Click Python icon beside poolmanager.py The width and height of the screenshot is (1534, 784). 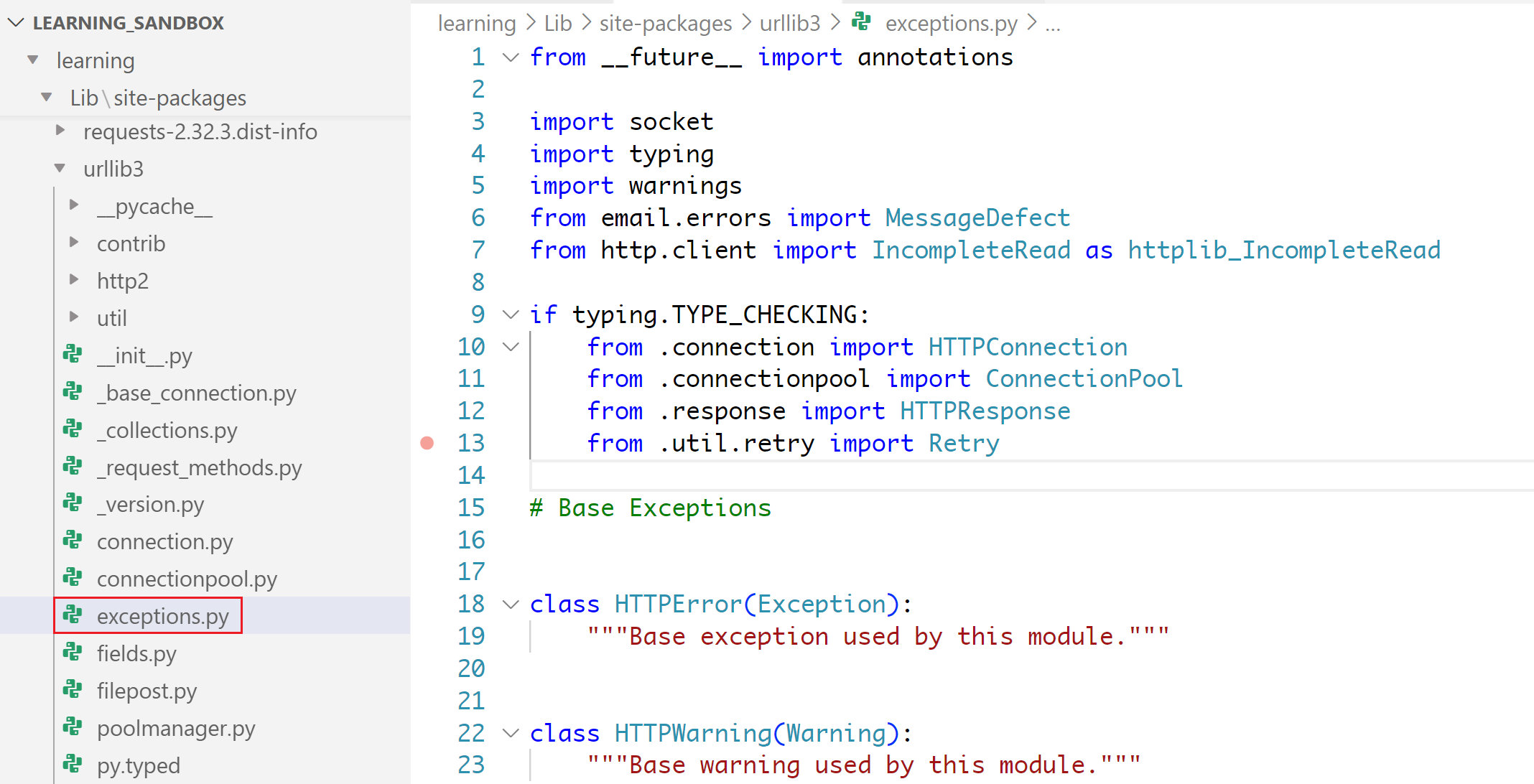[73, 727]
